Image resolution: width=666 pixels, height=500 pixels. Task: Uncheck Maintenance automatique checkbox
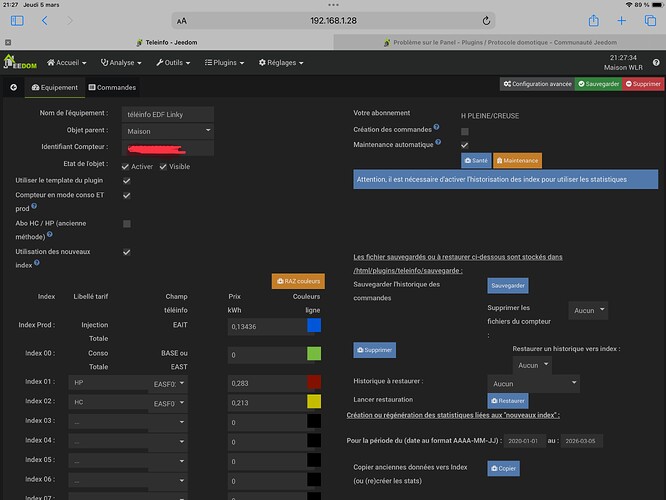point(464,146)
